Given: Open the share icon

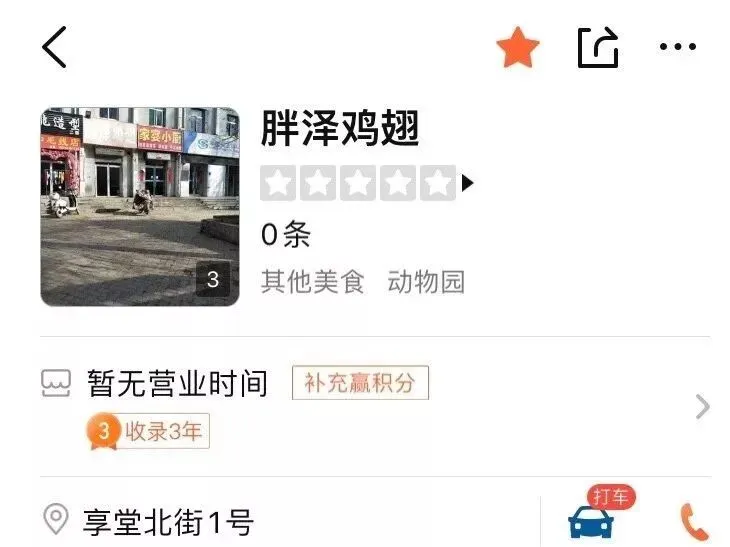Looking at the screenshot, I should (598, 47).
